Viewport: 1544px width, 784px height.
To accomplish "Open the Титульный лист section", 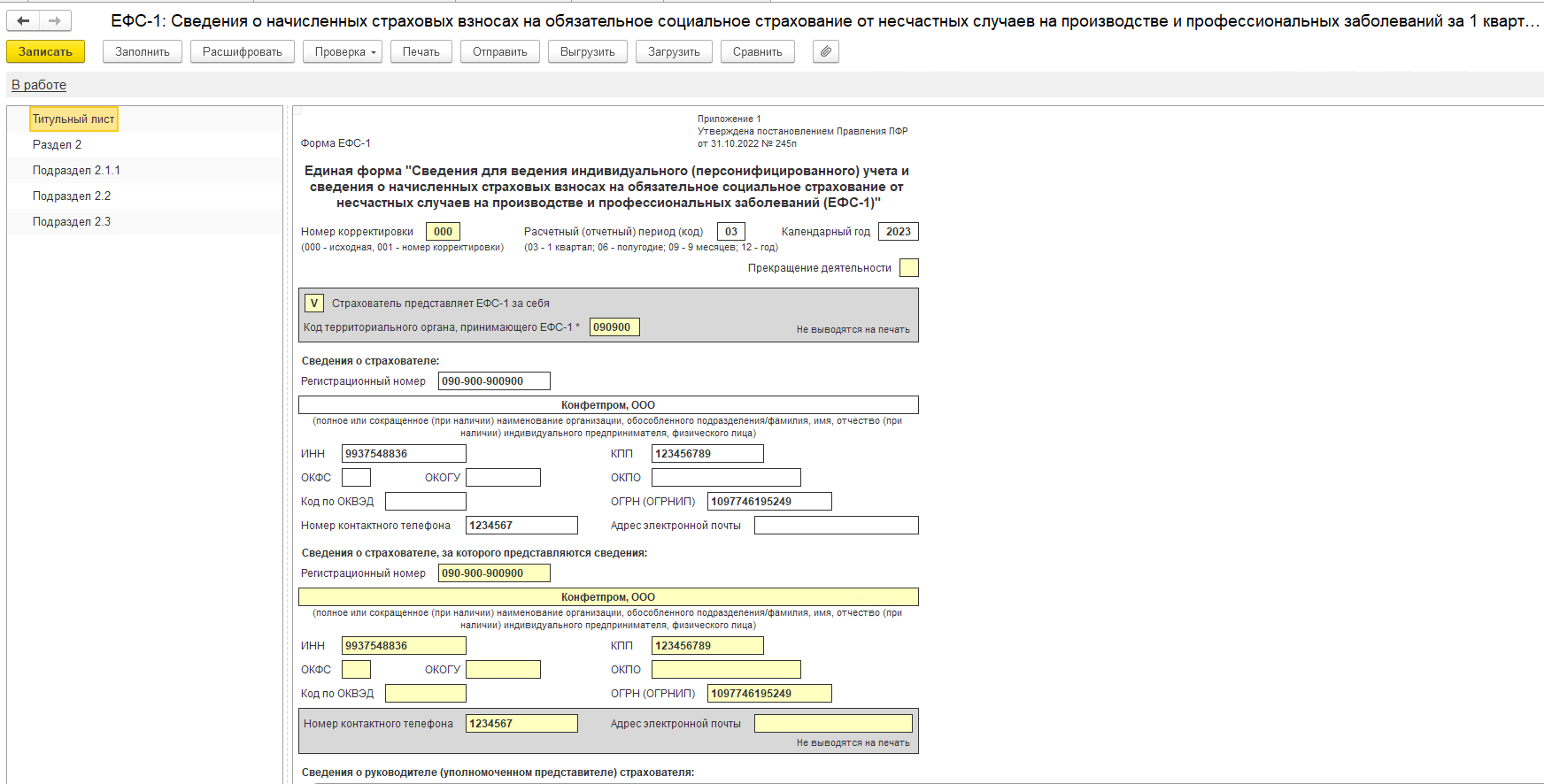I will (x=73, y=119).
